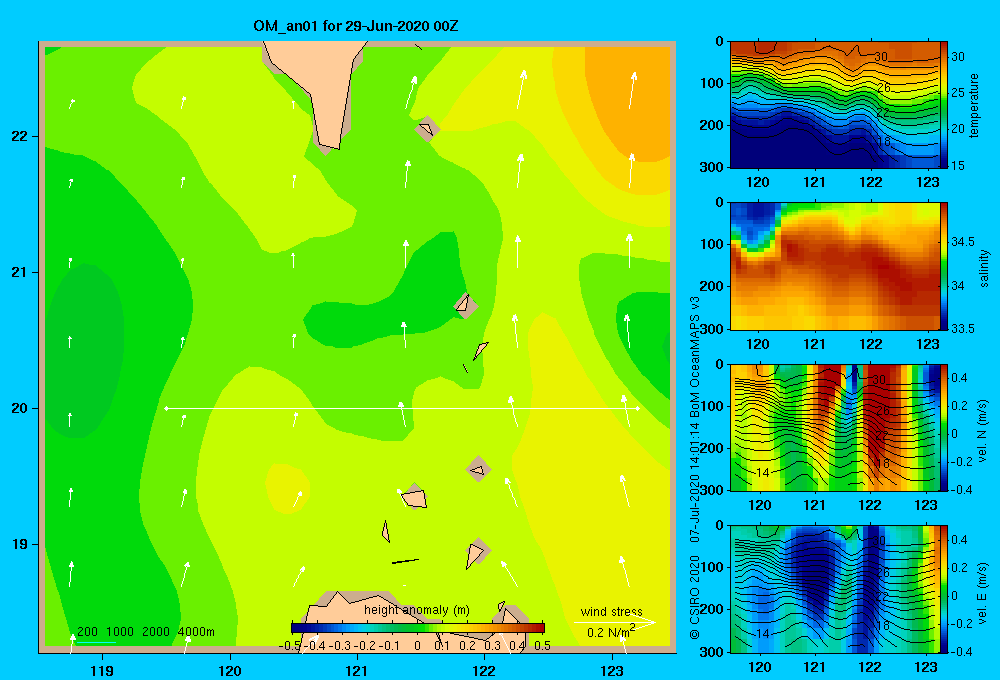The image size is (1000, 680).
Task: Click the bathymetry legend '200 1000 2000 4000m'
Action: point(145,632)
